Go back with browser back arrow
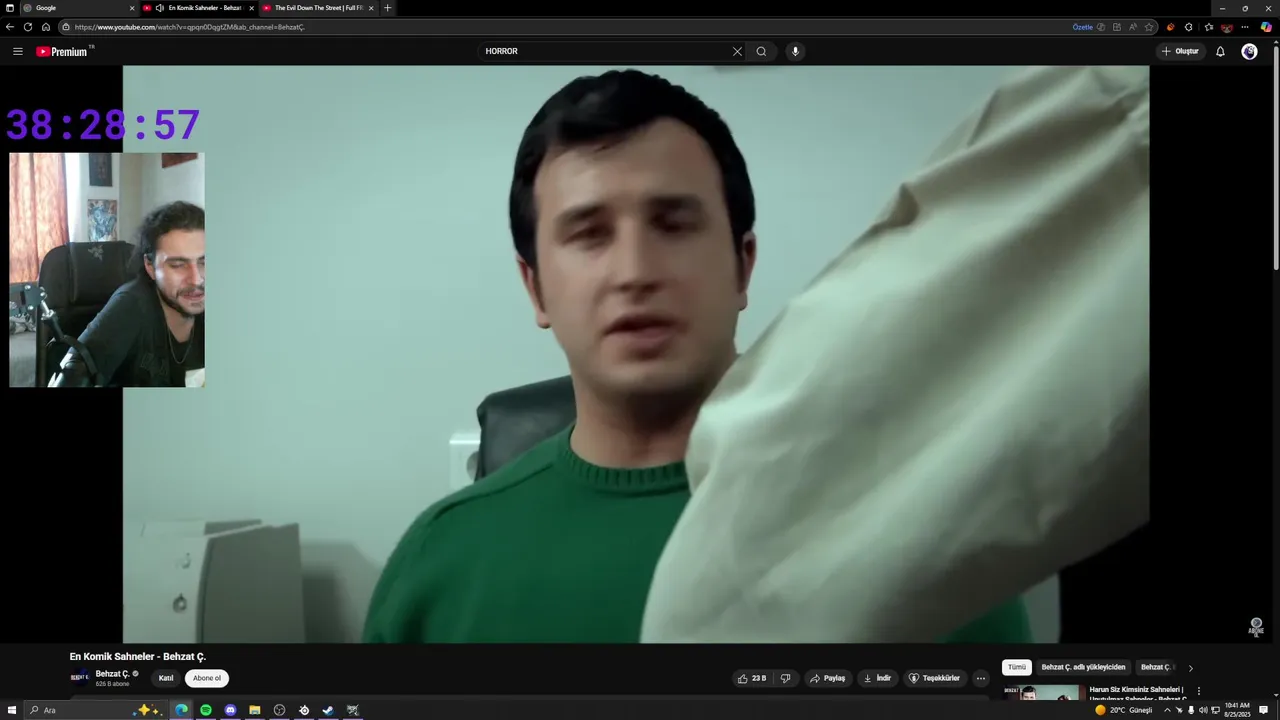 (x=10, y=27)
